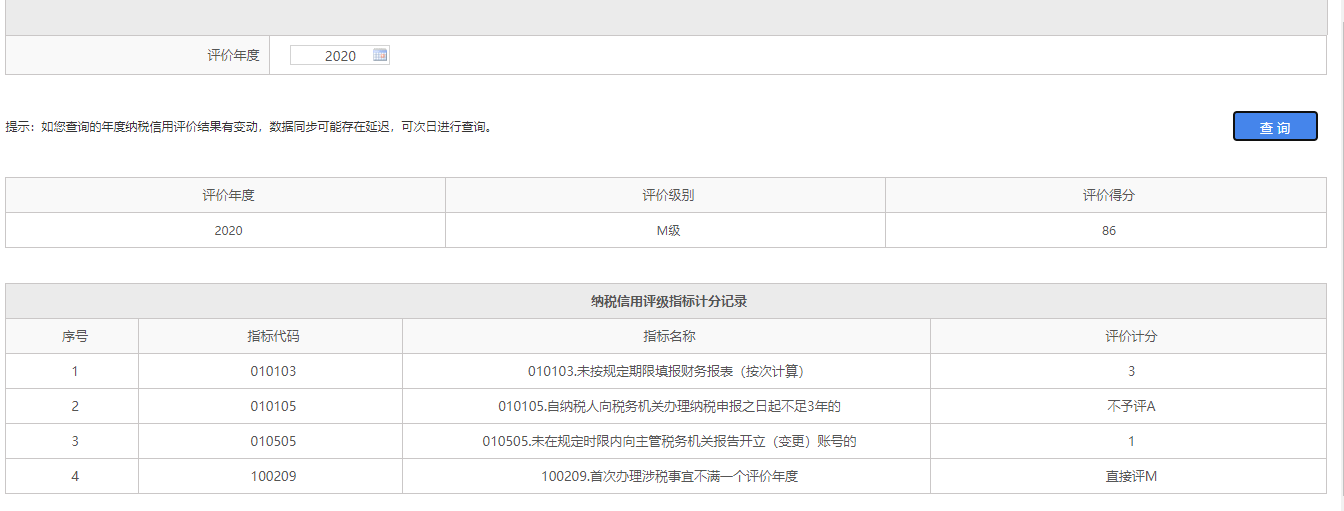Click the 评价计分 column header

[x=1131, y=336]
